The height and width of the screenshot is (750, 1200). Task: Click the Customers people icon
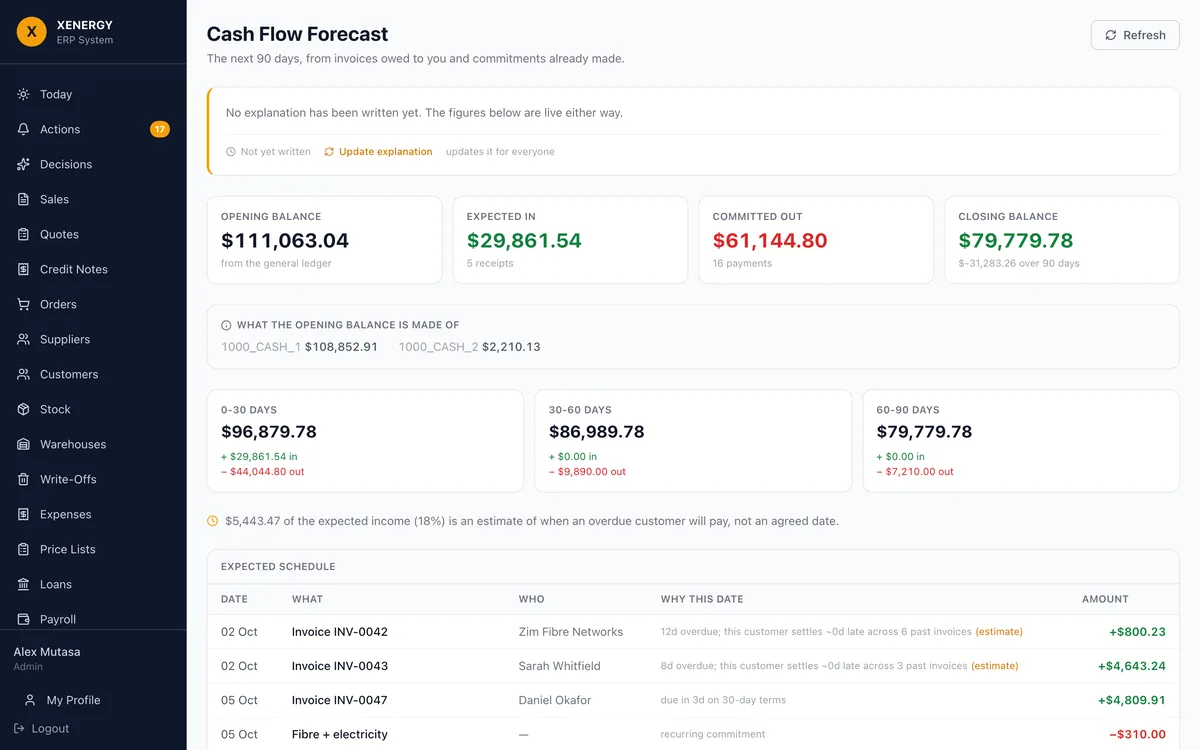(x=23, y=374)
